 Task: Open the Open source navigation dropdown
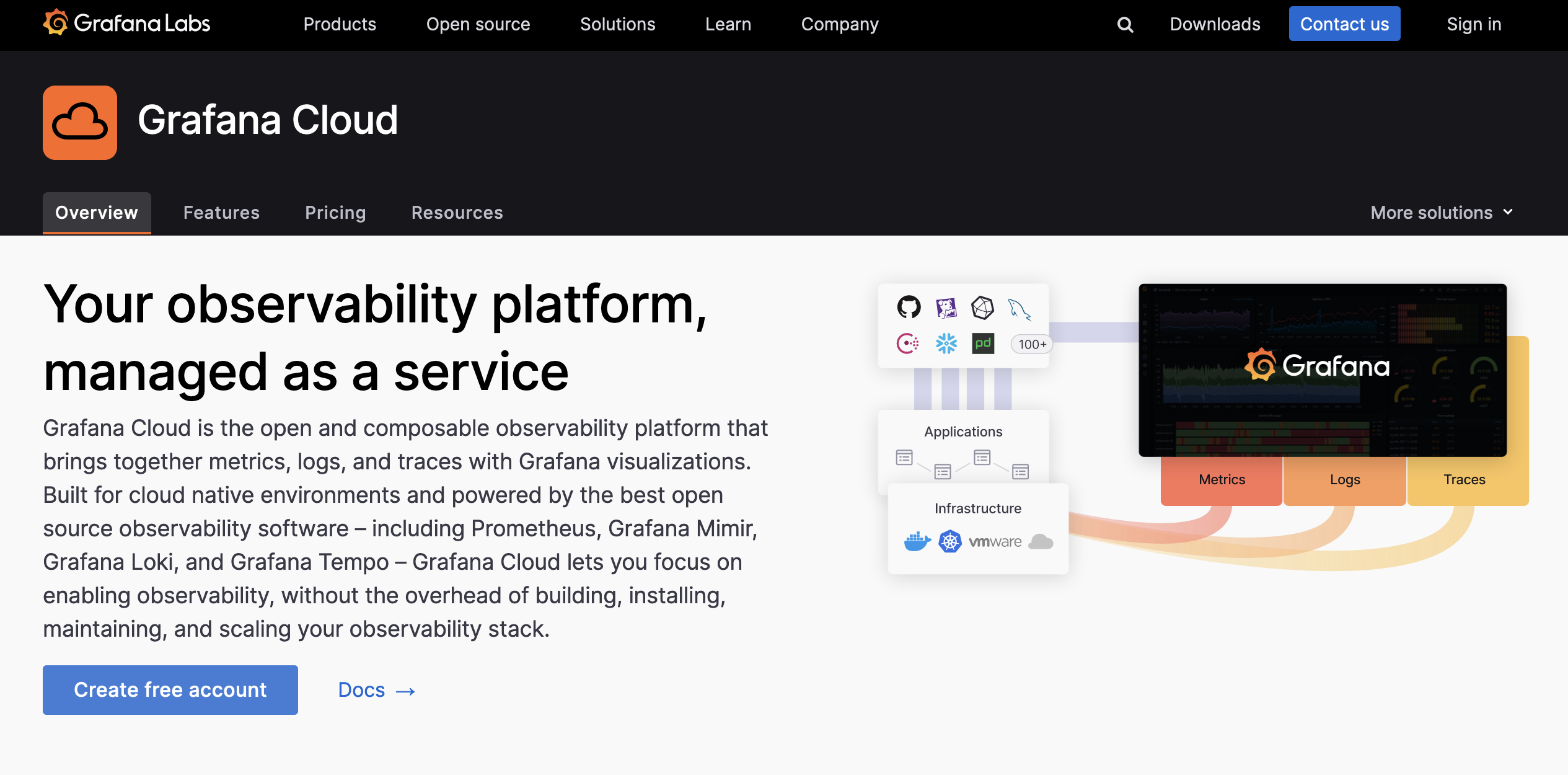coord(478,24)
